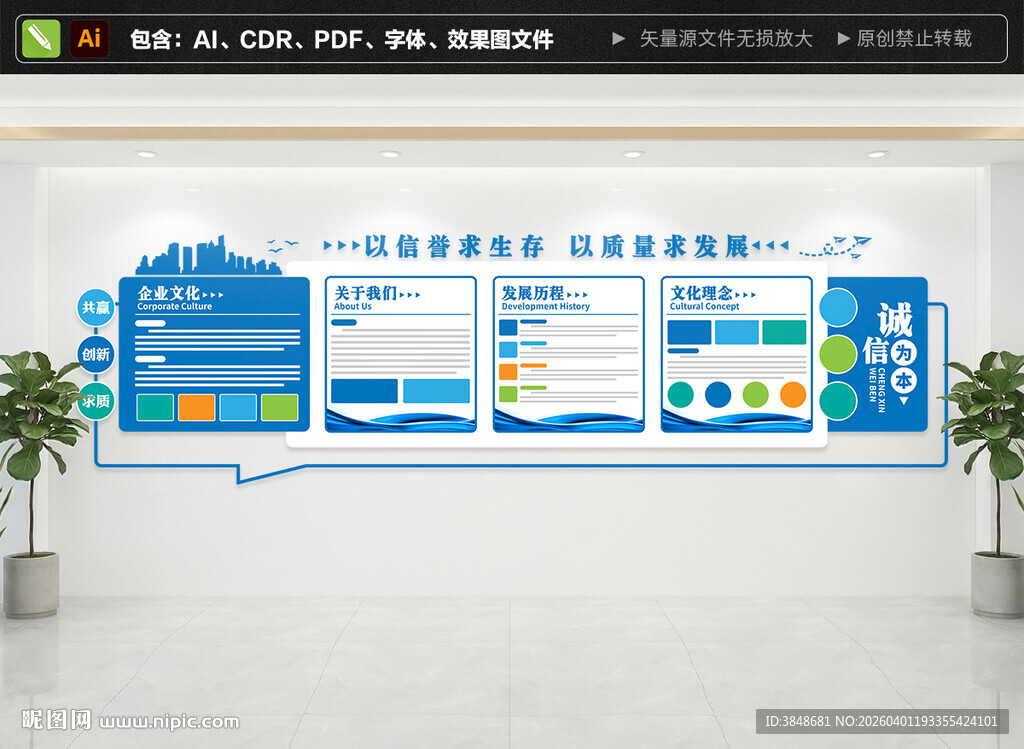Click the white 本 circle

[x=903, y=381]
